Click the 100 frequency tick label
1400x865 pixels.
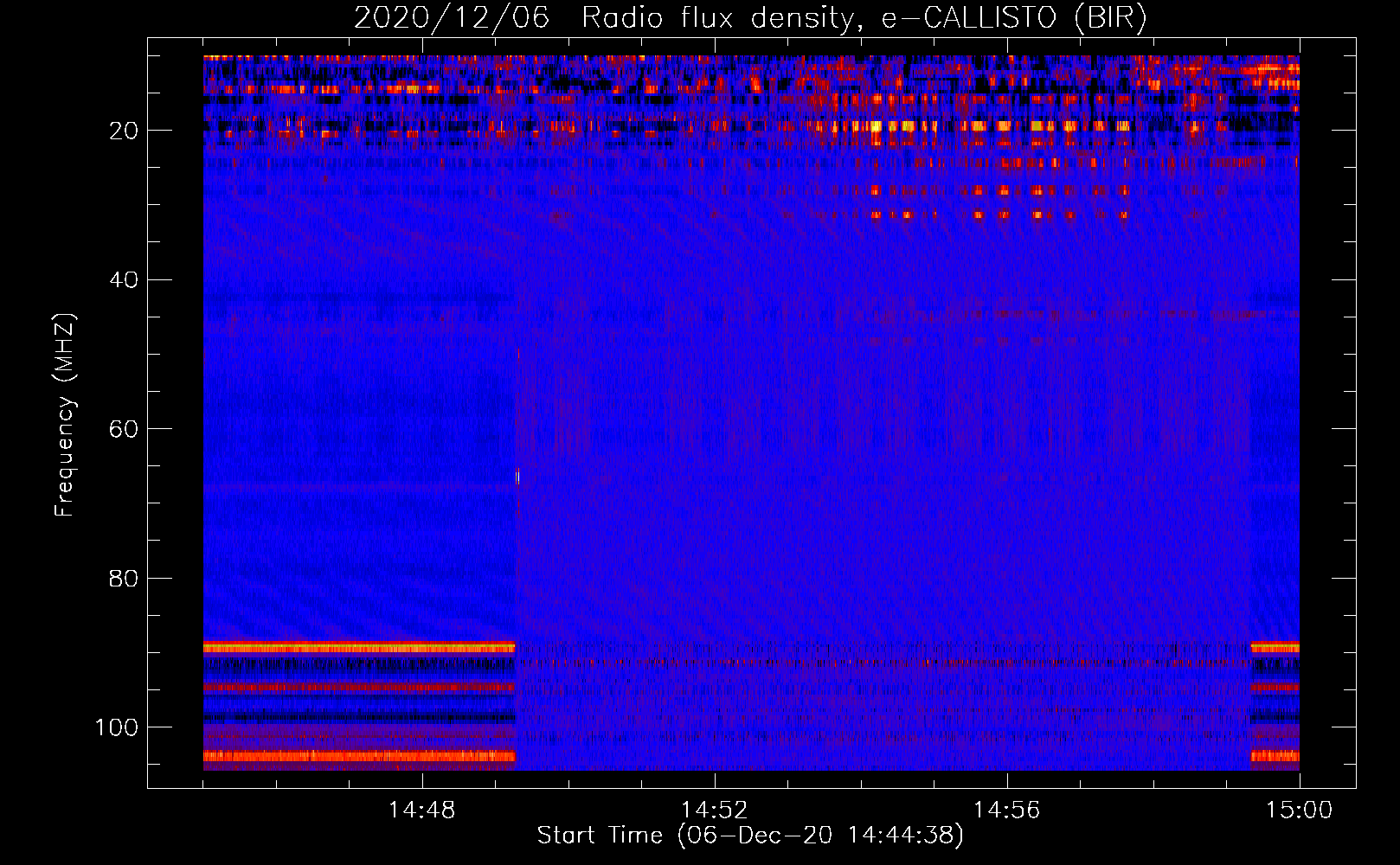(x=118, y=727)
